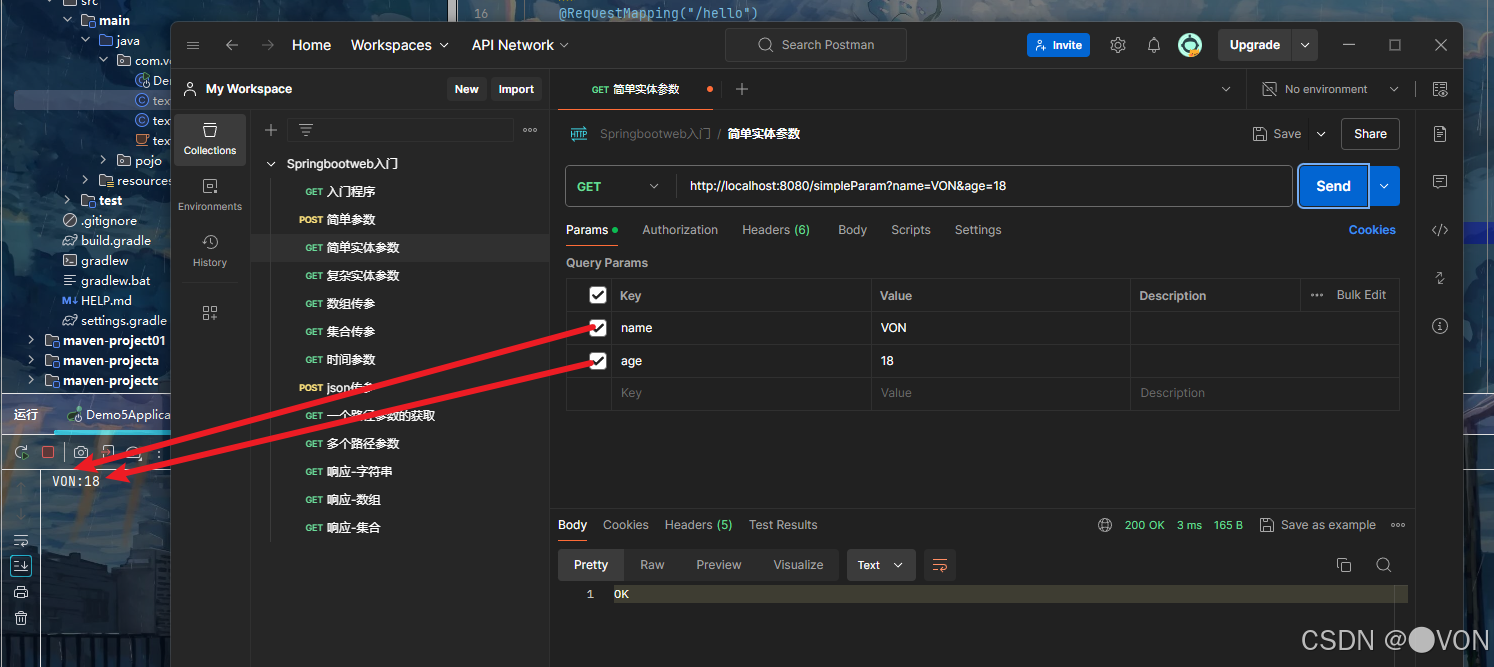Screen dimensions: 1494x667
Task: Click the Import button
Action: (516, 89)
